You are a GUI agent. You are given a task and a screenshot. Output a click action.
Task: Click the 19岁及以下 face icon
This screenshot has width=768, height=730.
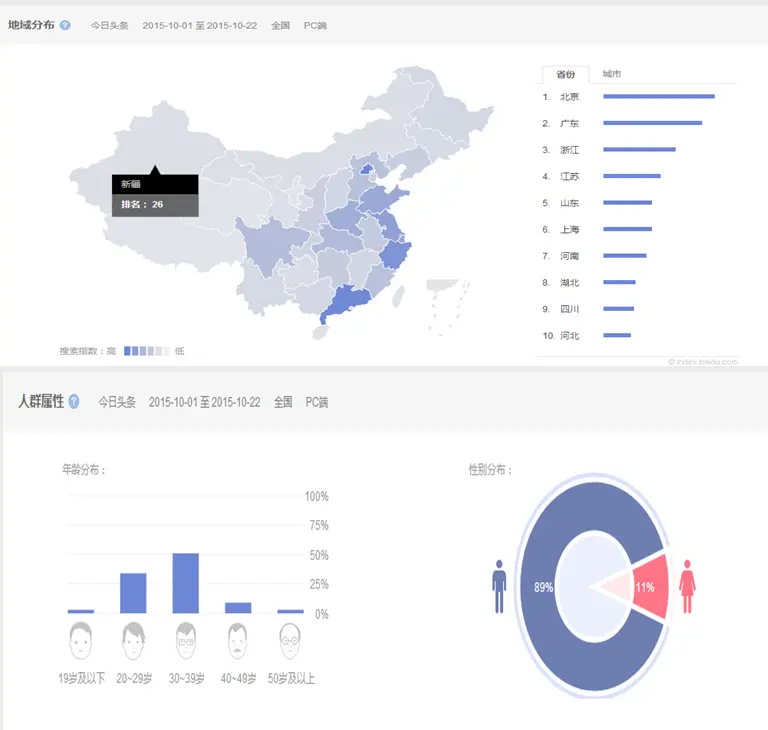click(81, 640)
